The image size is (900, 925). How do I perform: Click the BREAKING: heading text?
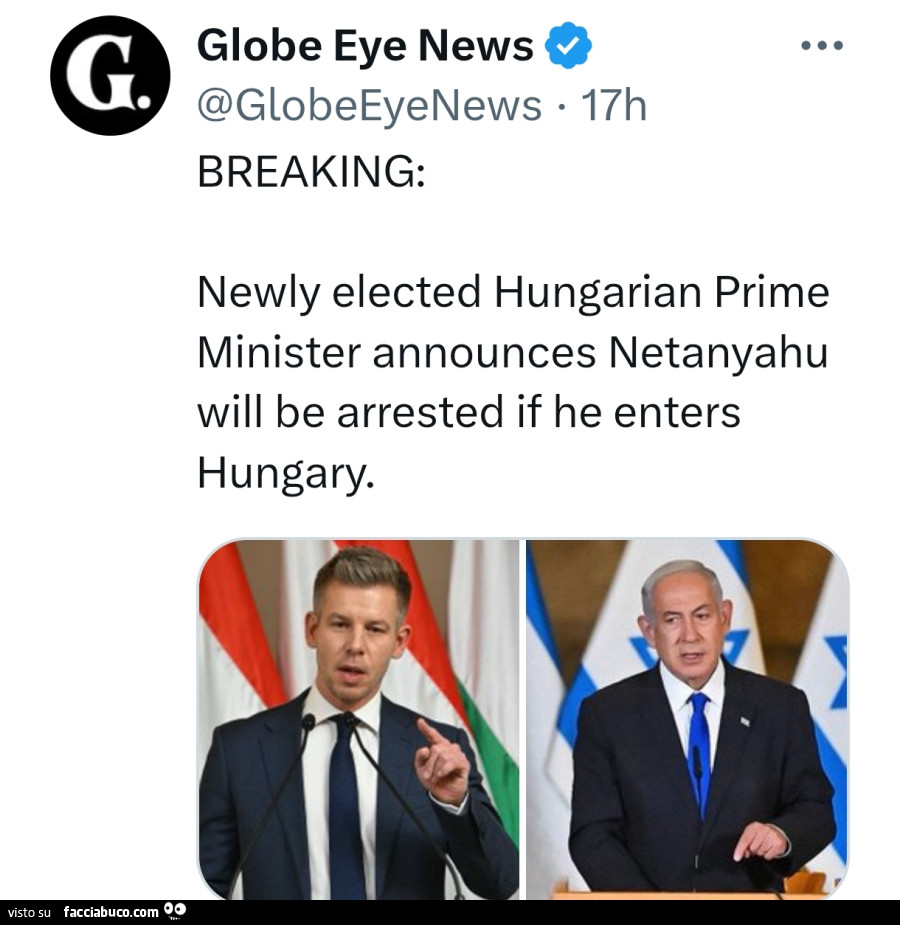pyautogui.click(x=311, y=172)
